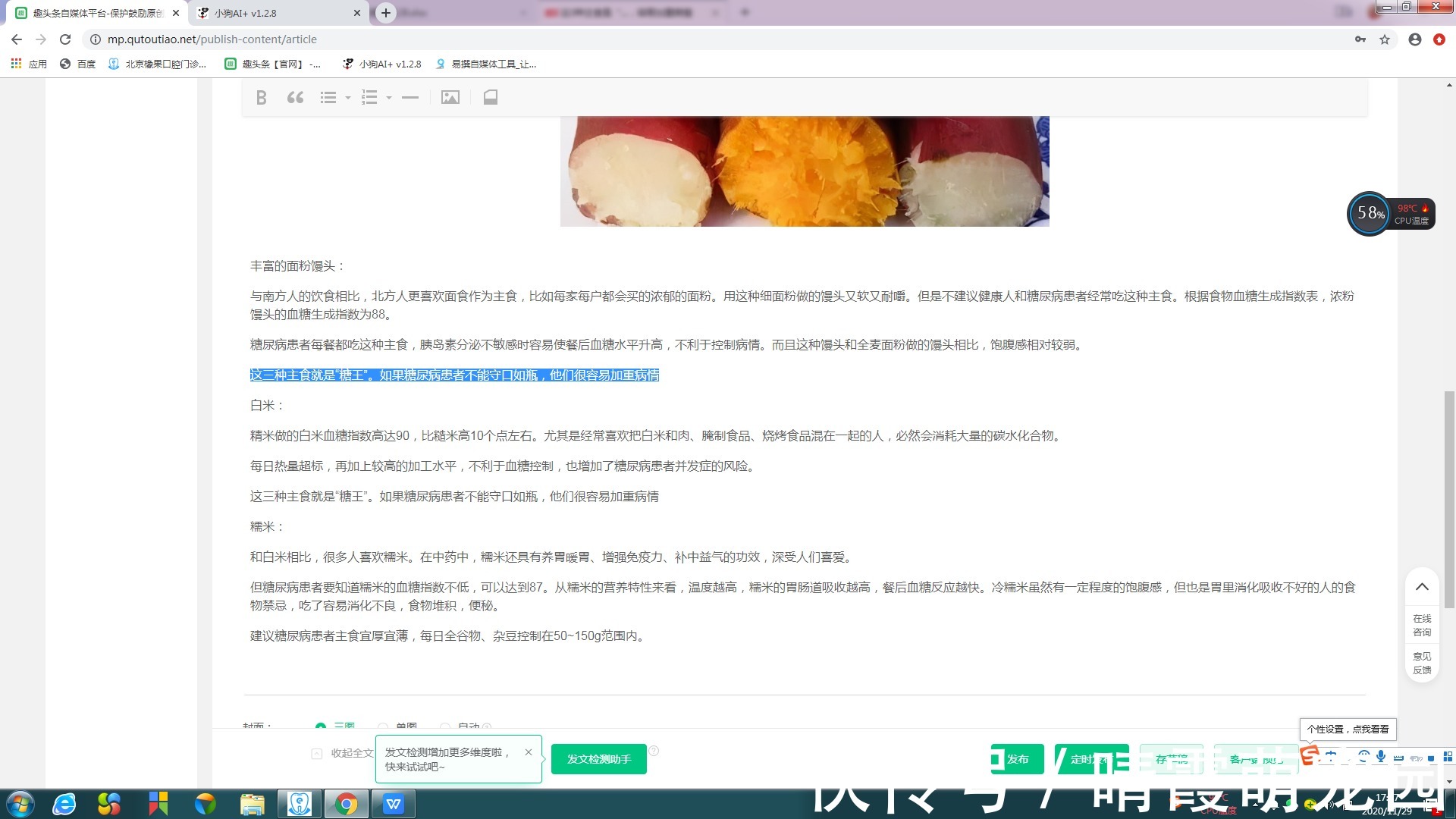This screenshot has width=1456, height=819.
Task: Insert a horizontal divider line
Action: pyautogui.click(x=409, y=97)
